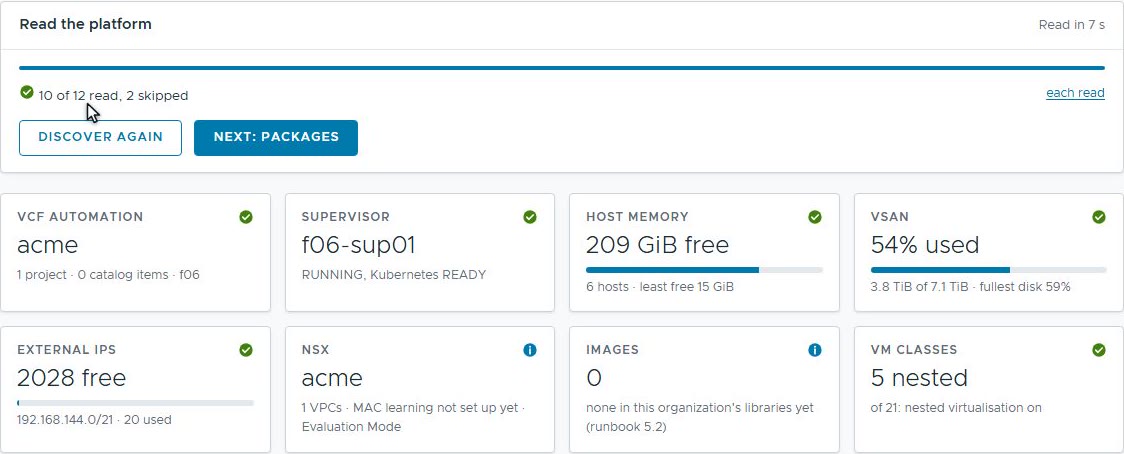
Task: Click "none in this organization's libraries yet" text
Action: [700, 408]
